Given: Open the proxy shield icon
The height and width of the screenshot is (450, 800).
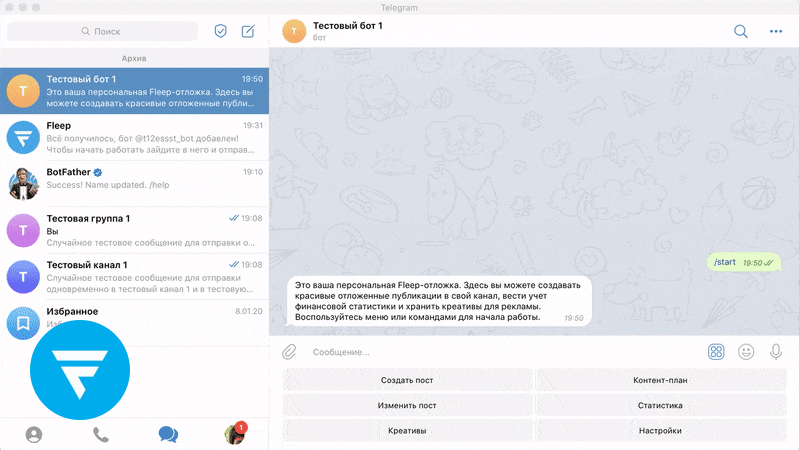Looking at the screenshot, I should click(x=220, y=31).
